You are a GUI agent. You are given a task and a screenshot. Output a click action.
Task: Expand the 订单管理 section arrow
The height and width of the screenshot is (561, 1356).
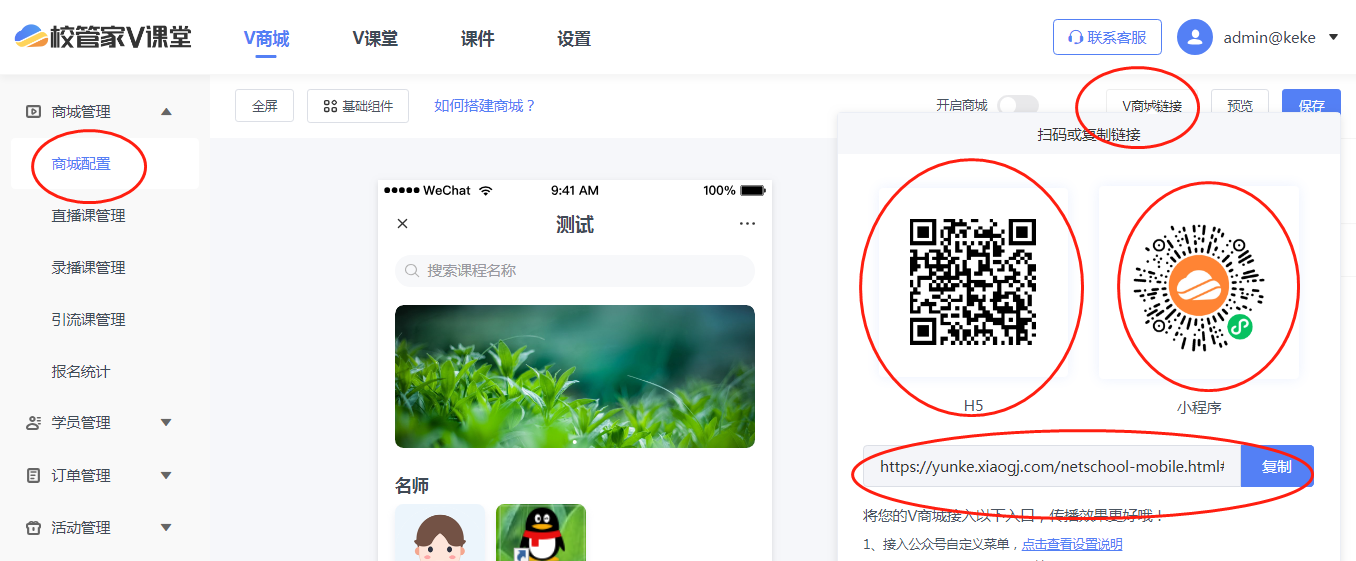(167, 476)
